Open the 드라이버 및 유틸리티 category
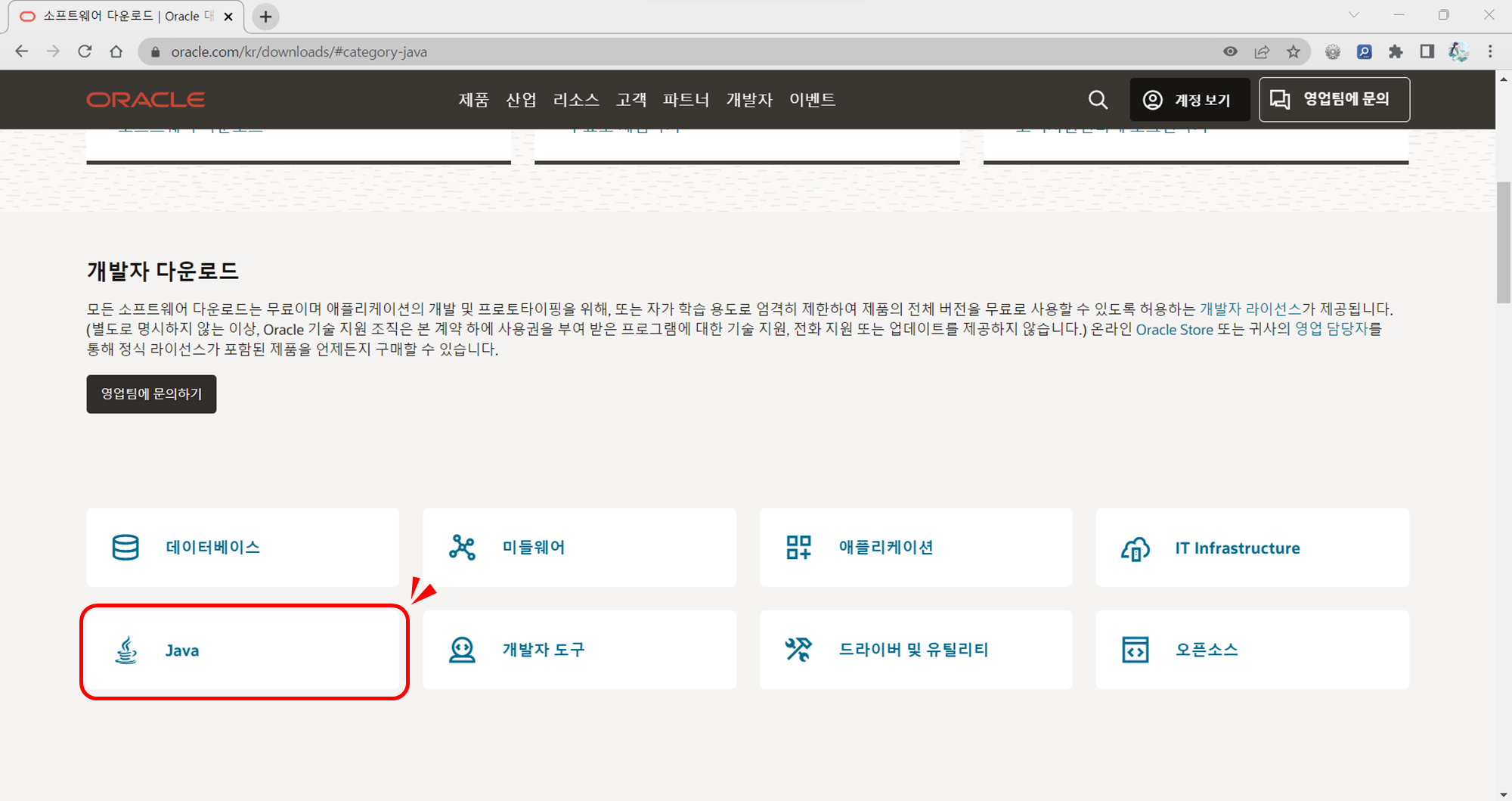 click(x=916, y=650)
